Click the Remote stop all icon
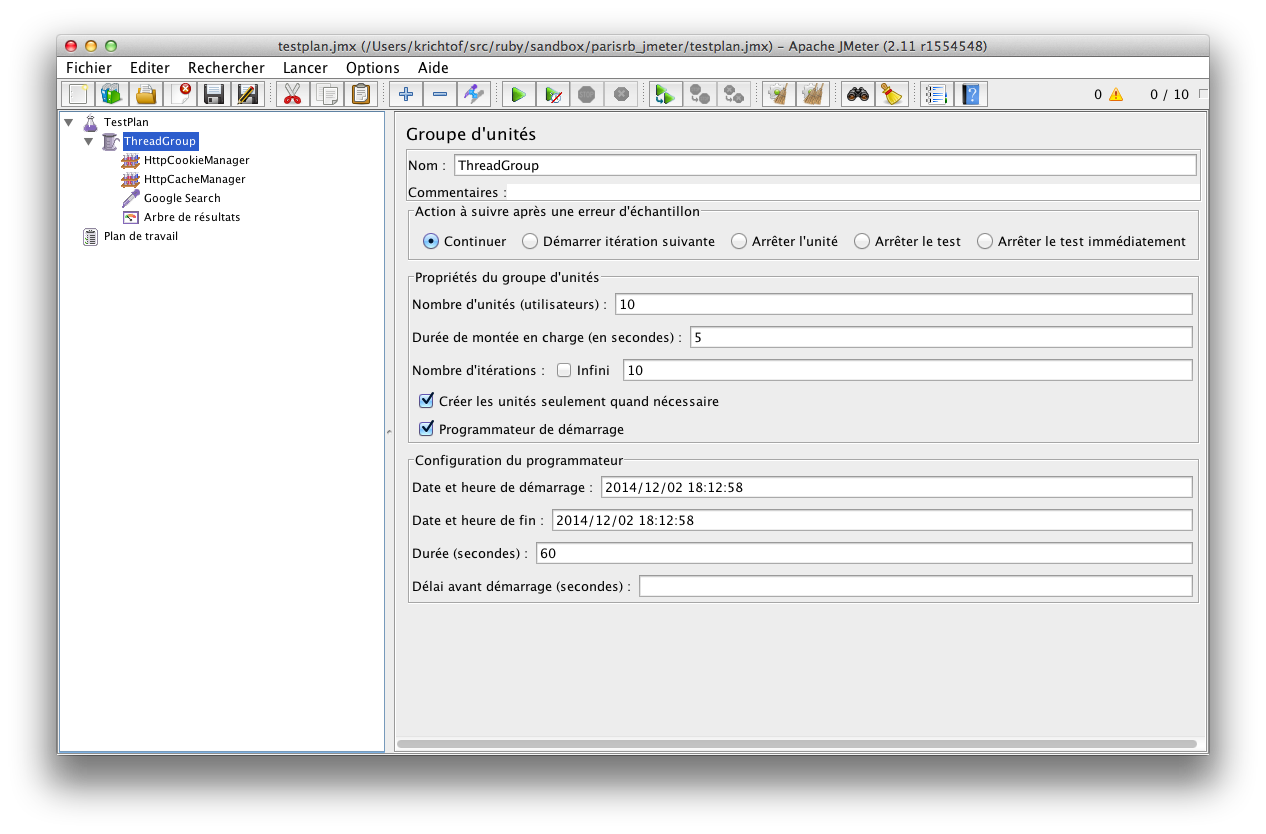Screen dimensions: 1266x834 (700, 94)
